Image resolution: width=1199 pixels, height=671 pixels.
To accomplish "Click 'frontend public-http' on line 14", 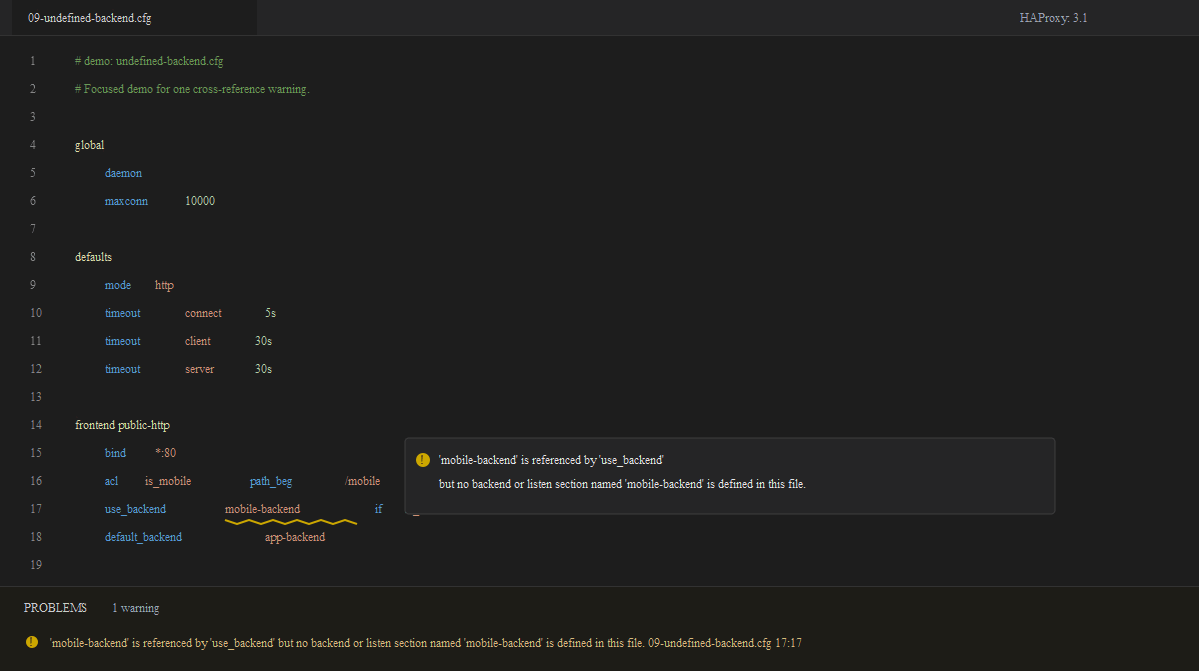I will (x=122, y=425).
